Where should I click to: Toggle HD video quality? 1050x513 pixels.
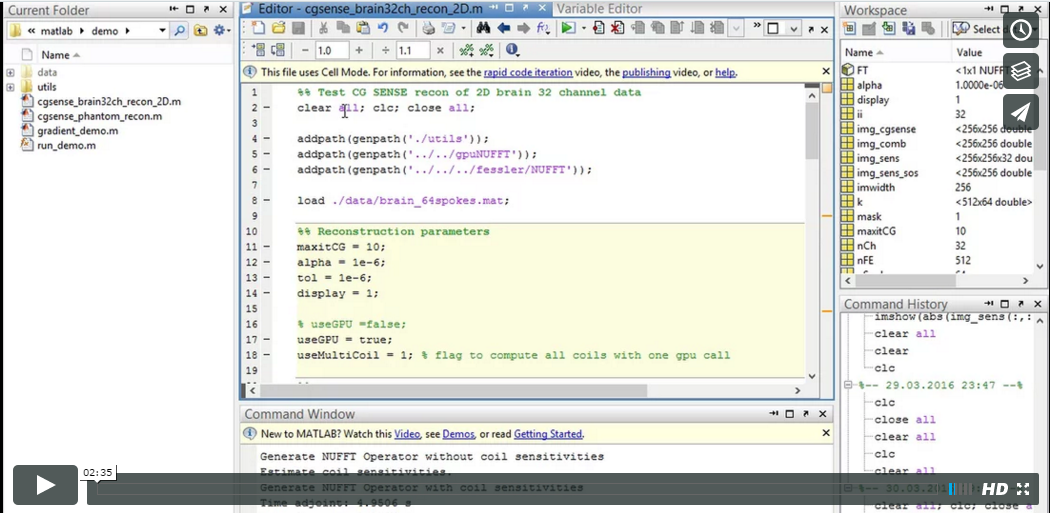[x=995, y=489]
